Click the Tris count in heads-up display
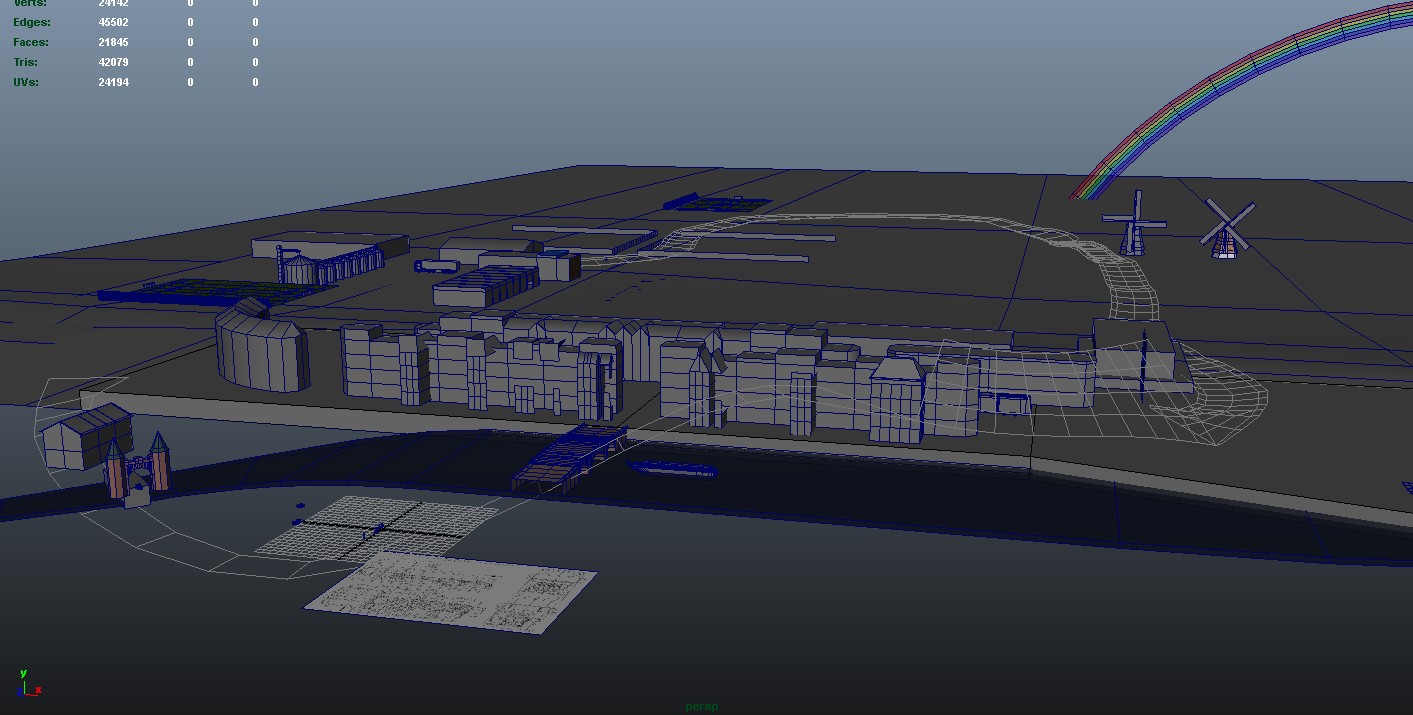The height and width of the screenshot is (715, 1413). [113, 62]
